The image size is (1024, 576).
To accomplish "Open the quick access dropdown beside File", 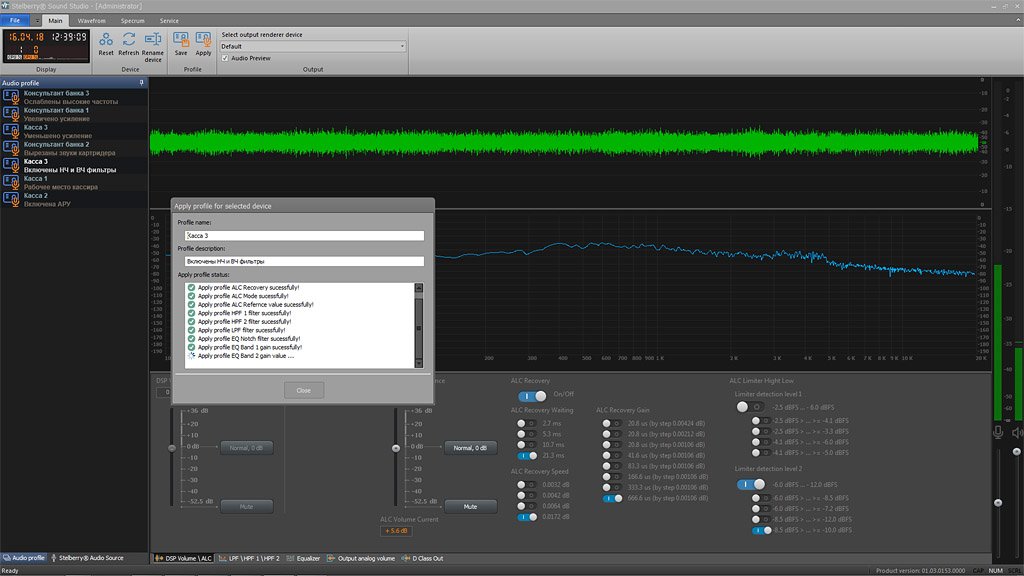I will [37, 20].
